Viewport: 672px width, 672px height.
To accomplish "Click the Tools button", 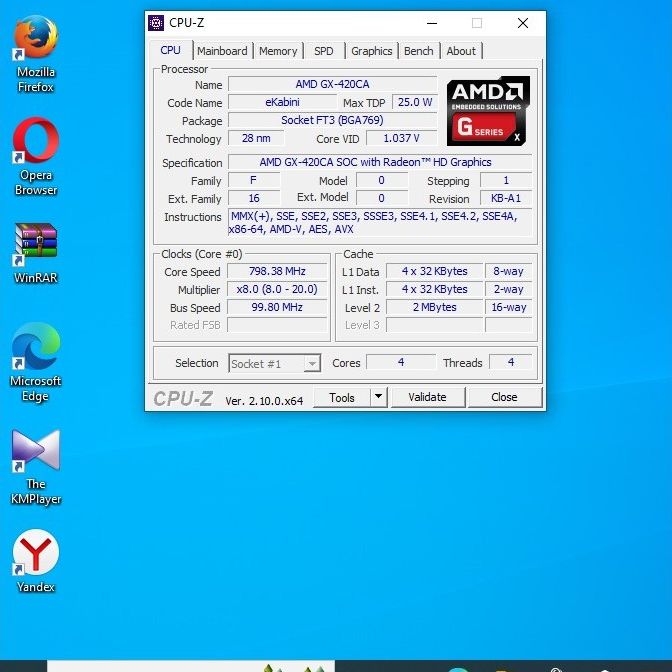I will [x=342, y=397].
